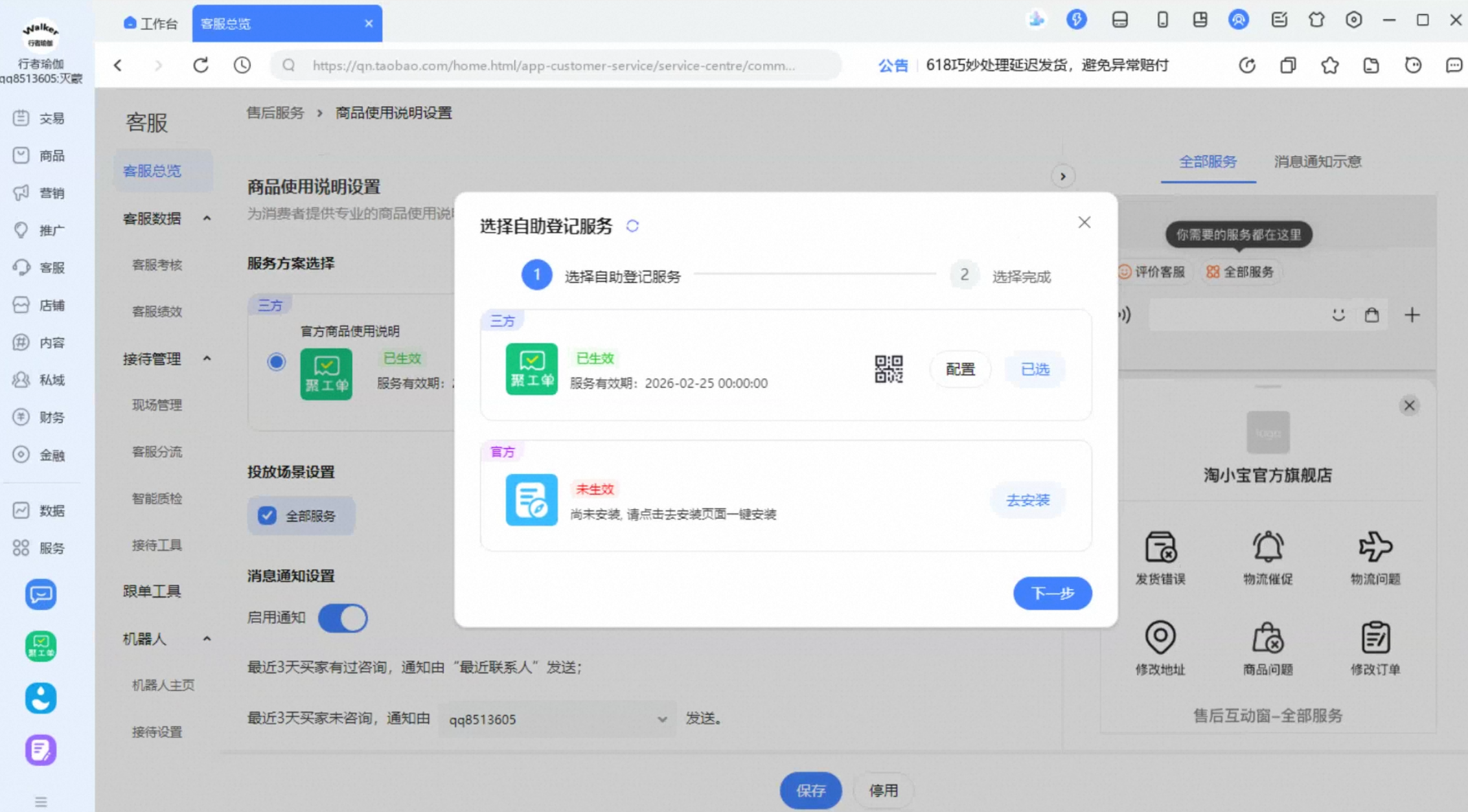Open the browsing history clock icon
Image resolution: width=1468 pixels, height=812 pixels.
(x=242, y=65)
